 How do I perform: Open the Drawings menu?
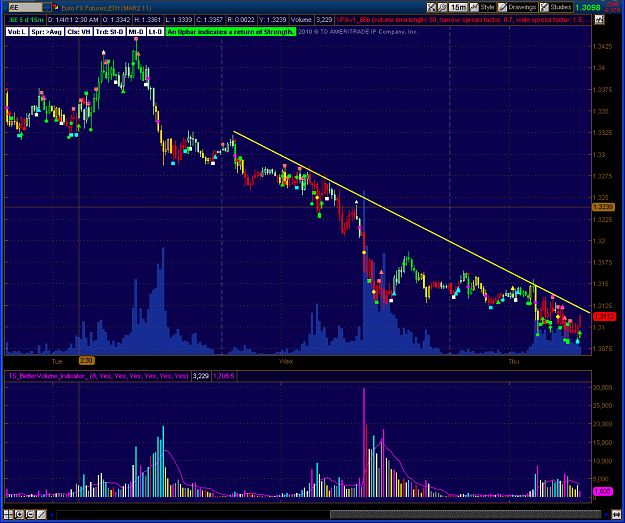pos(517,7)
